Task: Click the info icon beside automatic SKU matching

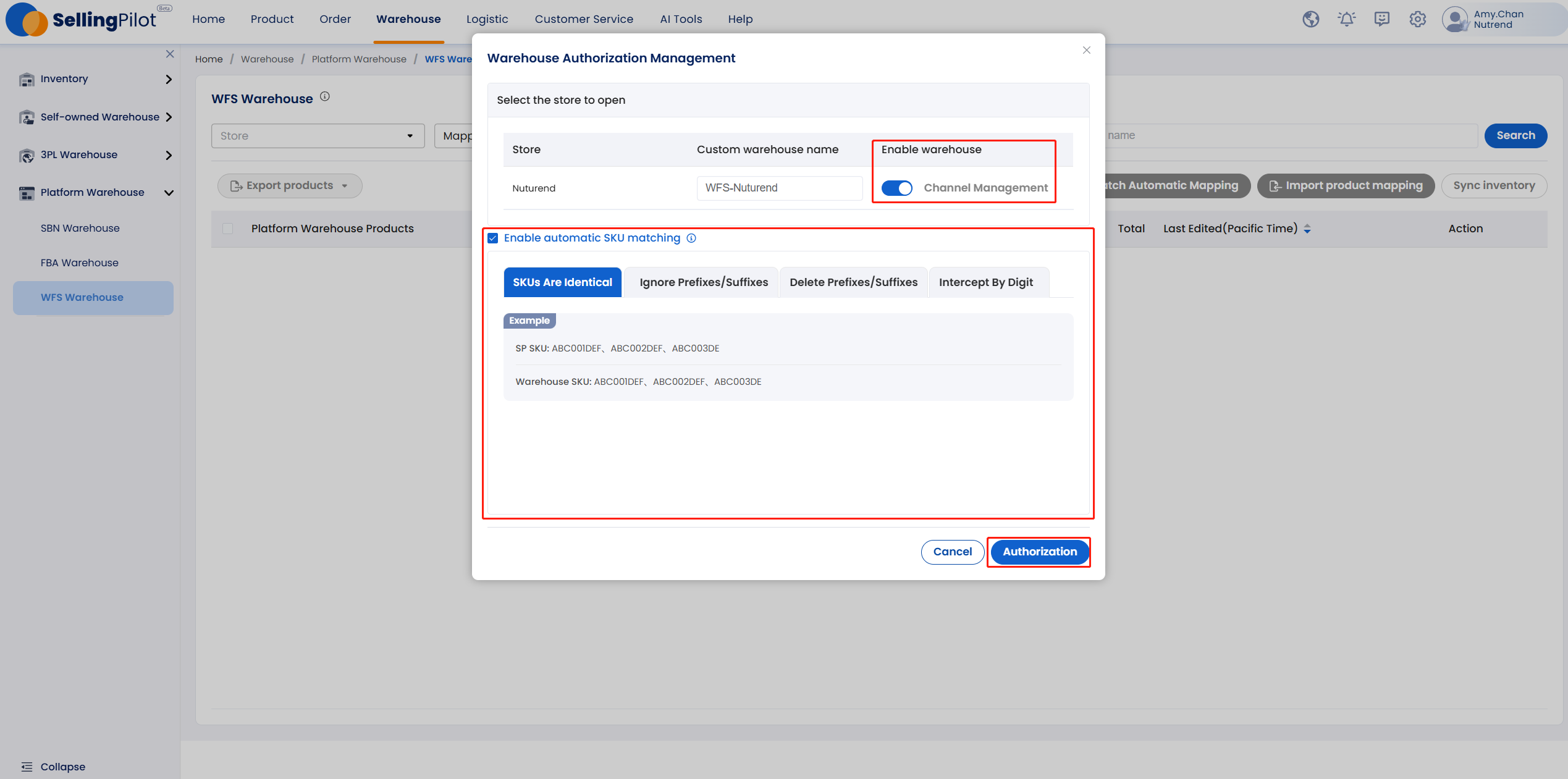Action: tap(691, 238)
